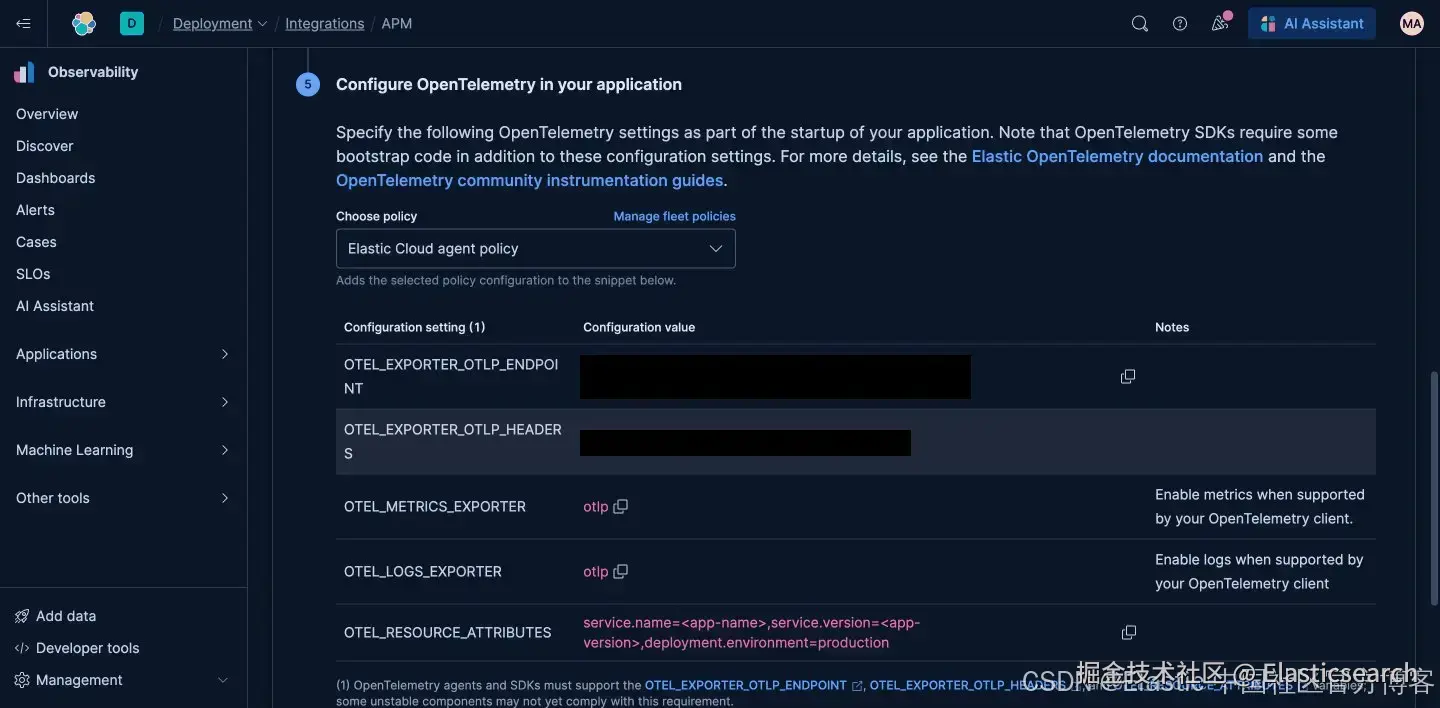The image size is (1440, 708).
Task: Click the APM breadcrumb text
Action: point(397,23)
